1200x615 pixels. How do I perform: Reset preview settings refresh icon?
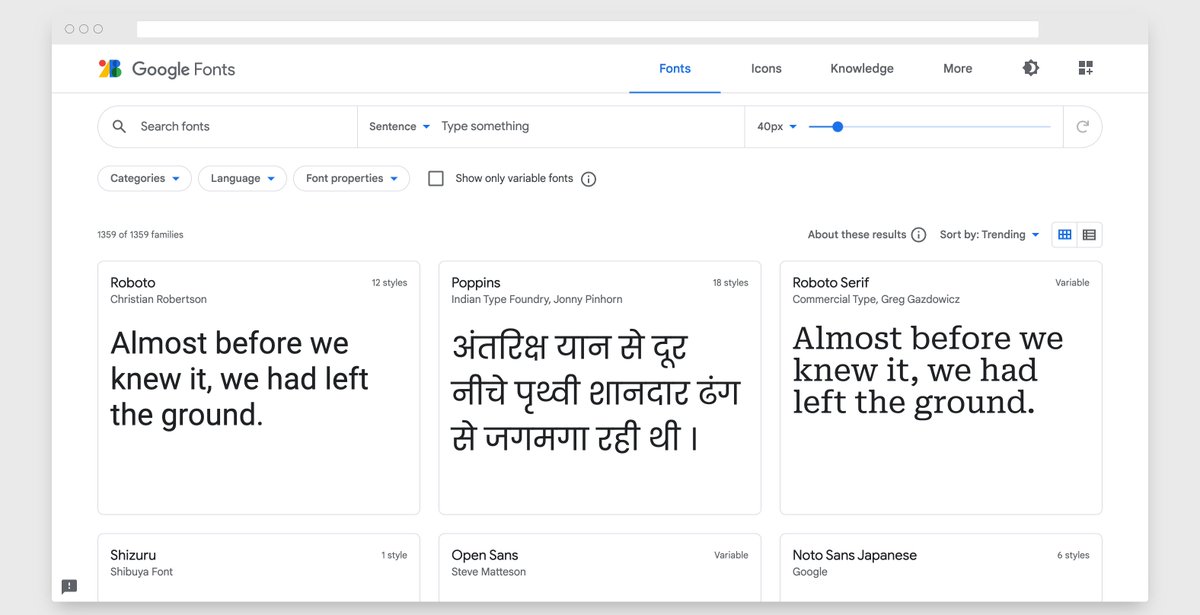click(1082, 126)
